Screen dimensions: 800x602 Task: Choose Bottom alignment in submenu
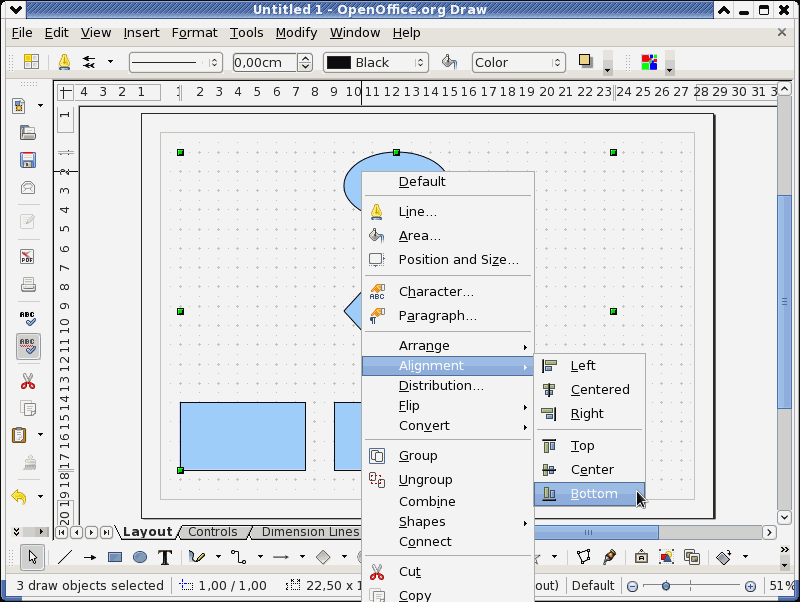[589, 494]
